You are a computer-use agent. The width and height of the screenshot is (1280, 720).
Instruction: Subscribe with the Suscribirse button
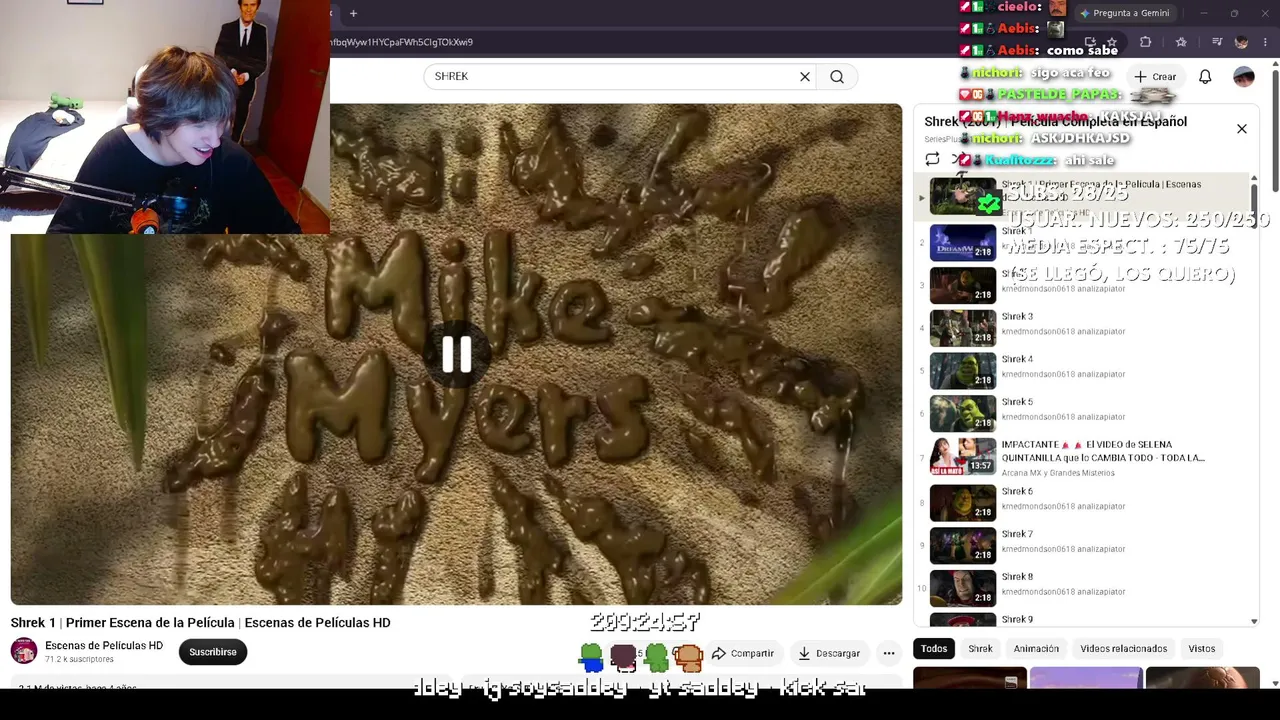(213, 652)
